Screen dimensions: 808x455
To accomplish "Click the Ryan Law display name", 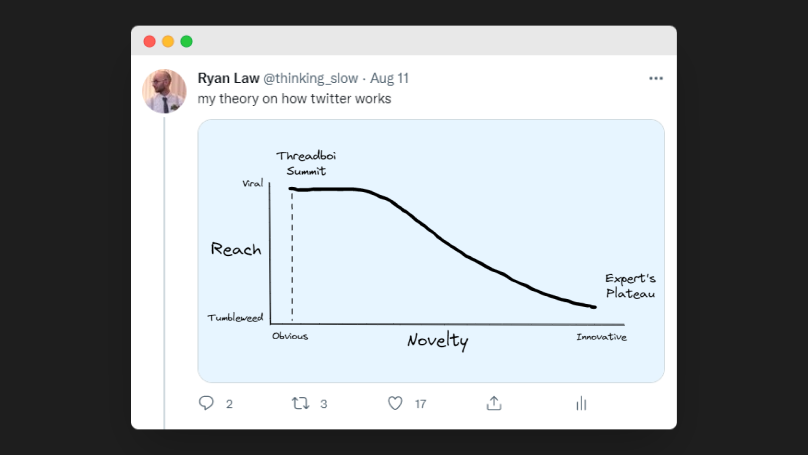I will coord(228,78).
